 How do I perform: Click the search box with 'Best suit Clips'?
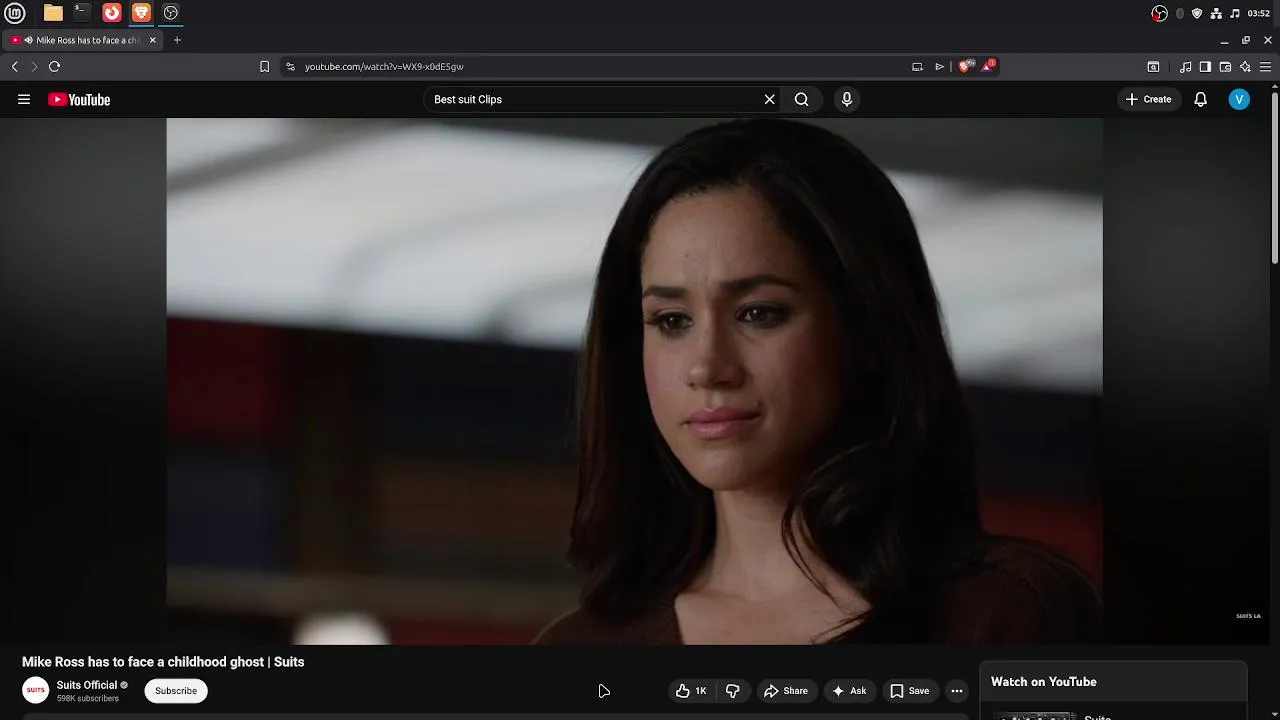(x=594, y=99)
